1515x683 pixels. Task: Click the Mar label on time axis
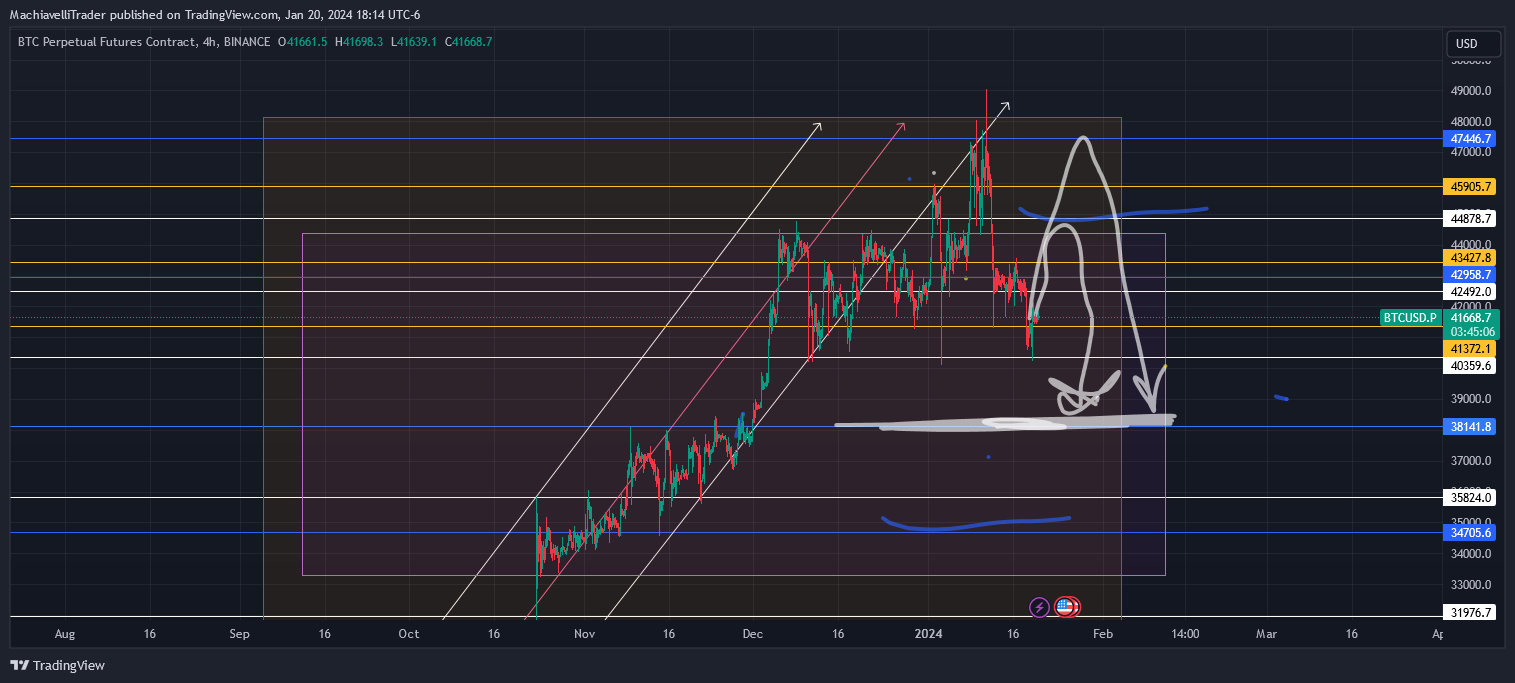[1266, 634]
